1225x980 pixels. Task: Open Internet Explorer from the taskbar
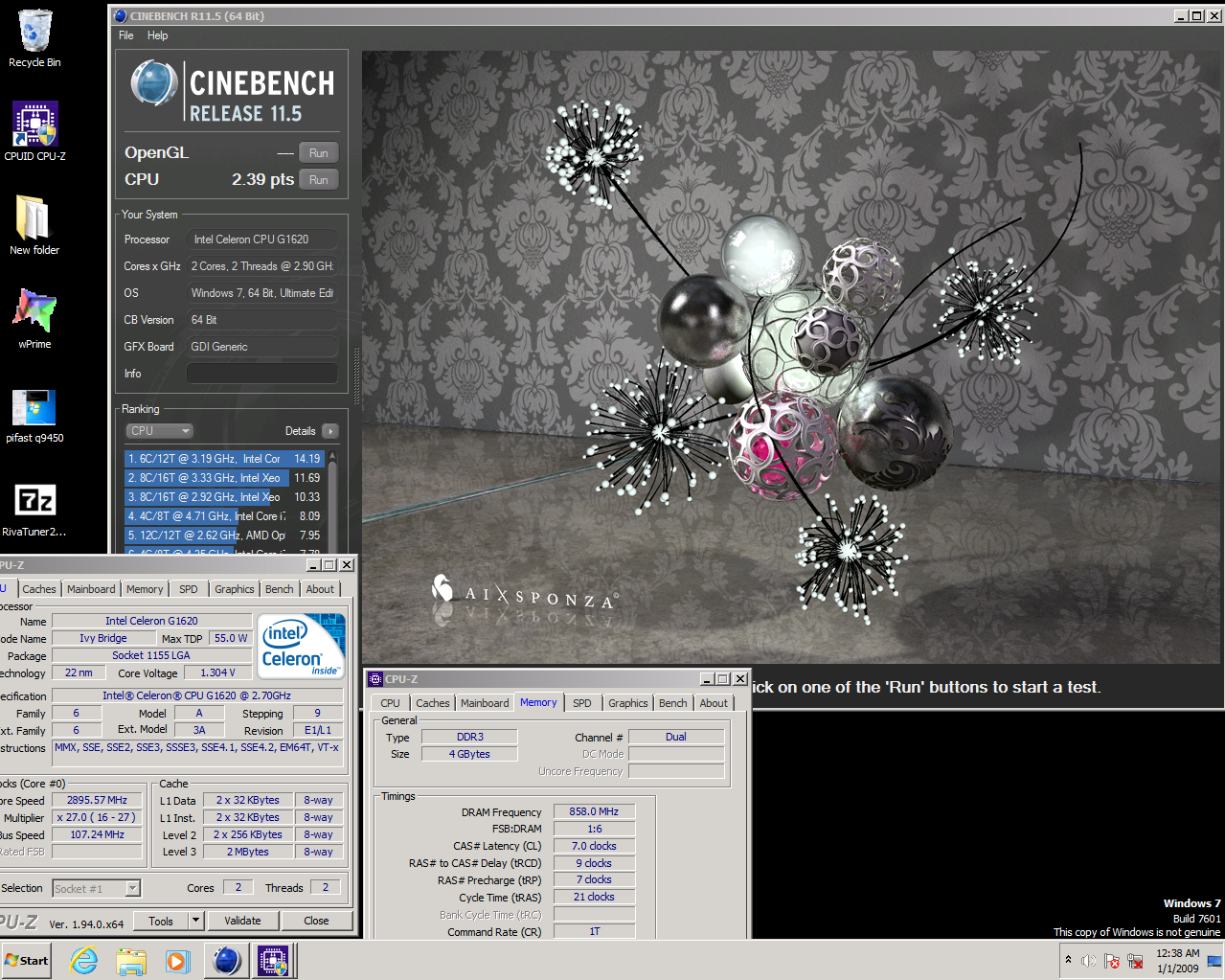84,961
